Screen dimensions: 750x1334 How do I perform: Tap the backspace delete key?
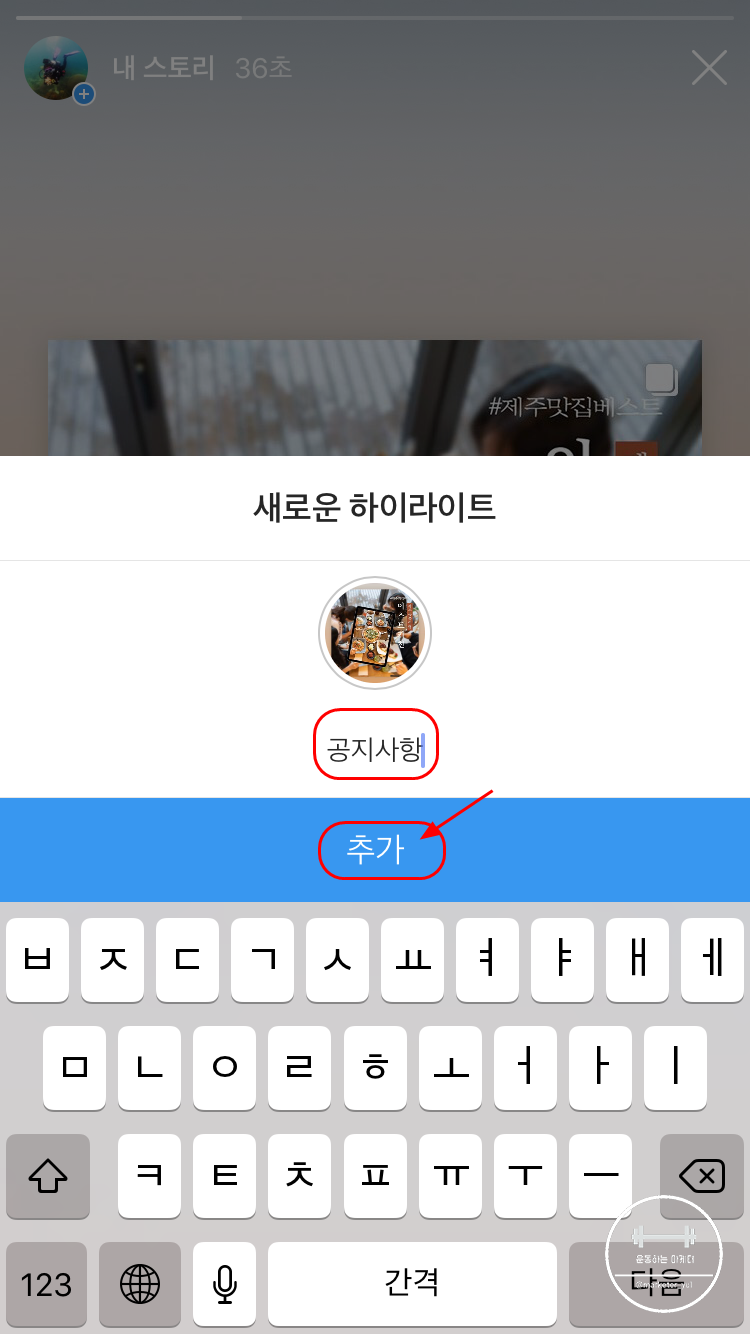pos(702,1176)
